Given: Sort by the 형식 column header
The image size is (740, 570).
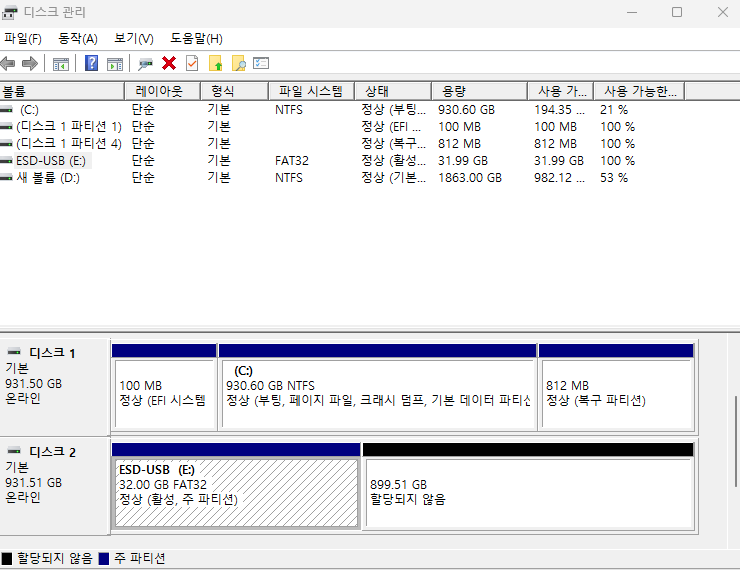Looking at the screenshot, I should (235, 91).
